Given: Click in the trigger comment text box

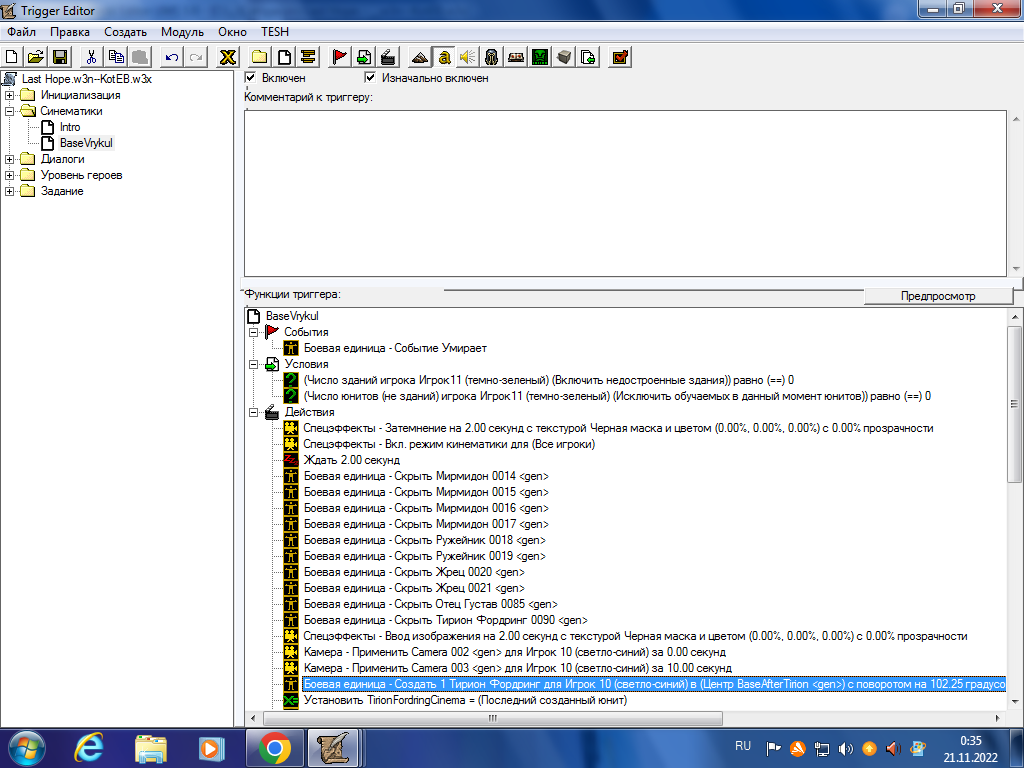Looking at the screenshot, I should click(625, 193).
